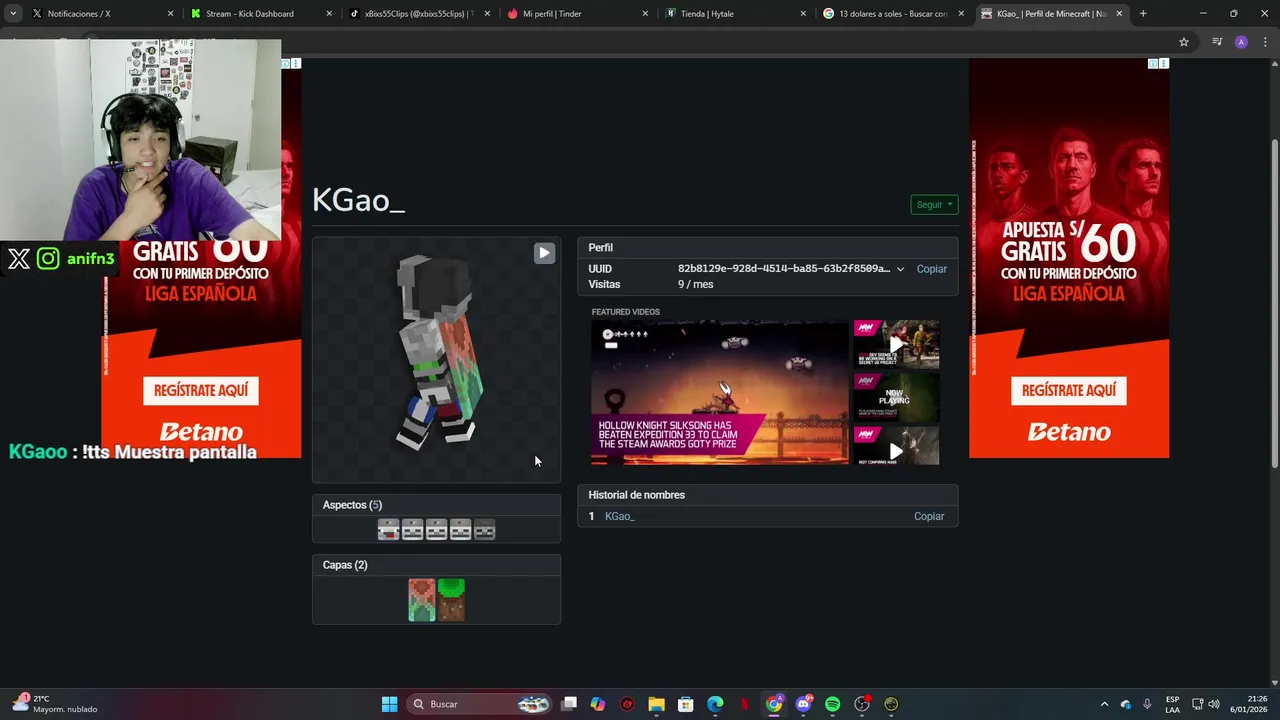The image size is (1280, 720).
Task: Open the top featured video thumbnail
Action: (x=896, y=344)
